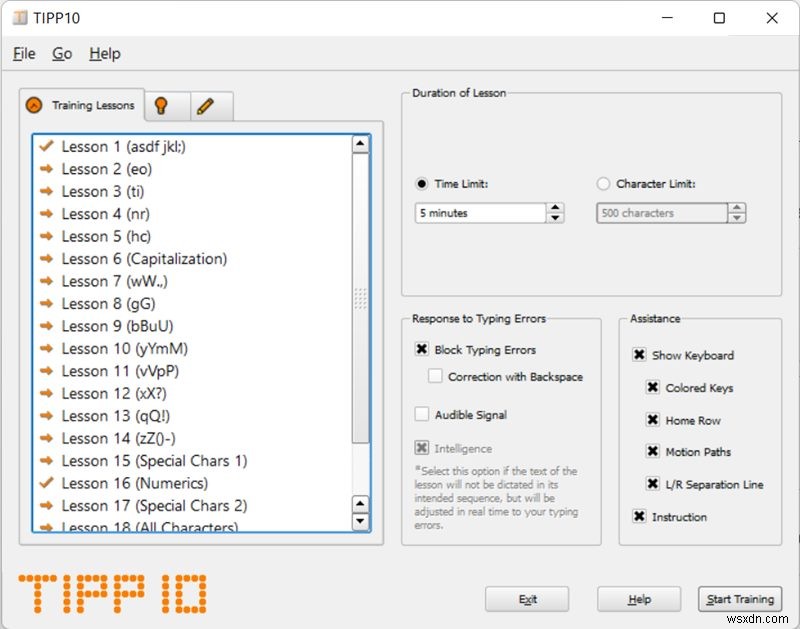
Task: Open the File menu
Action: (x=24, y=53)
